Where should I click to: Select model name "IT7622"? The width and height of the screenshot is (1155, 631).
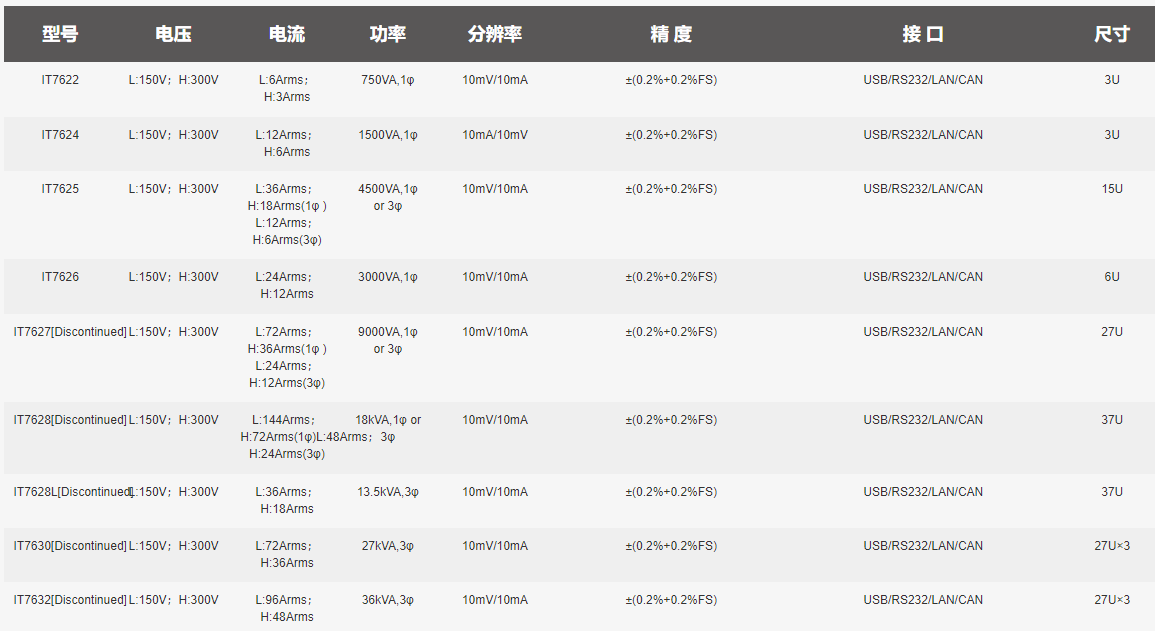60,80
